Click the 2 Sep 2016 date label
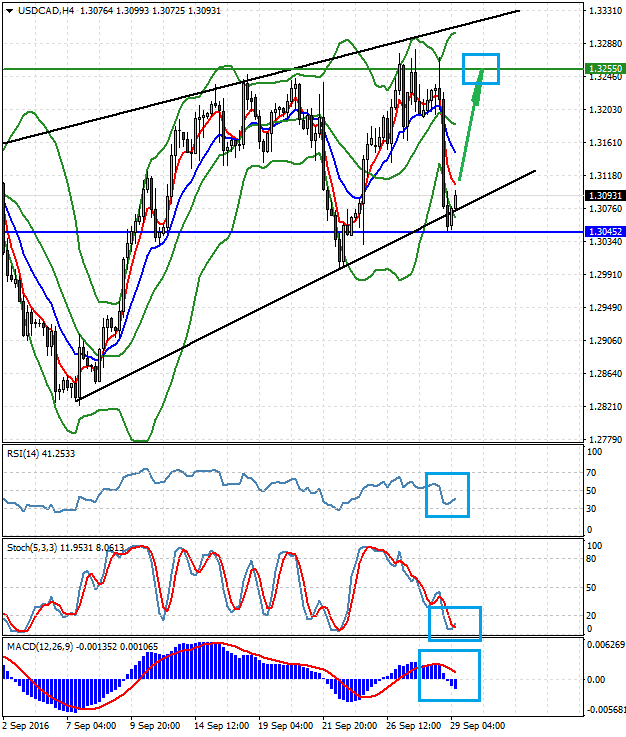This screenshot has width=626, height=737. pos(25,727)
